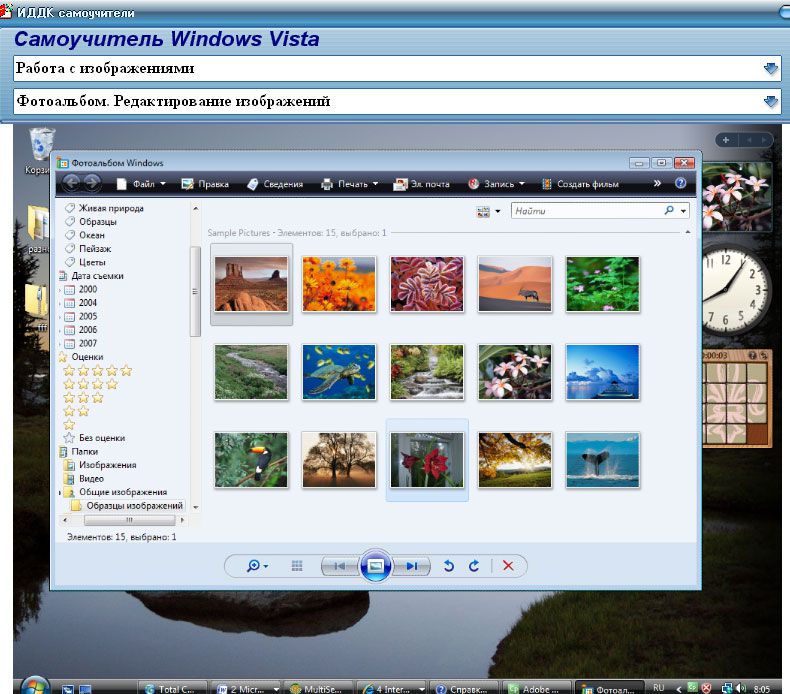The image size is (790, 694).
Task: Filter by five-star rating
Action: coord(98,371)
